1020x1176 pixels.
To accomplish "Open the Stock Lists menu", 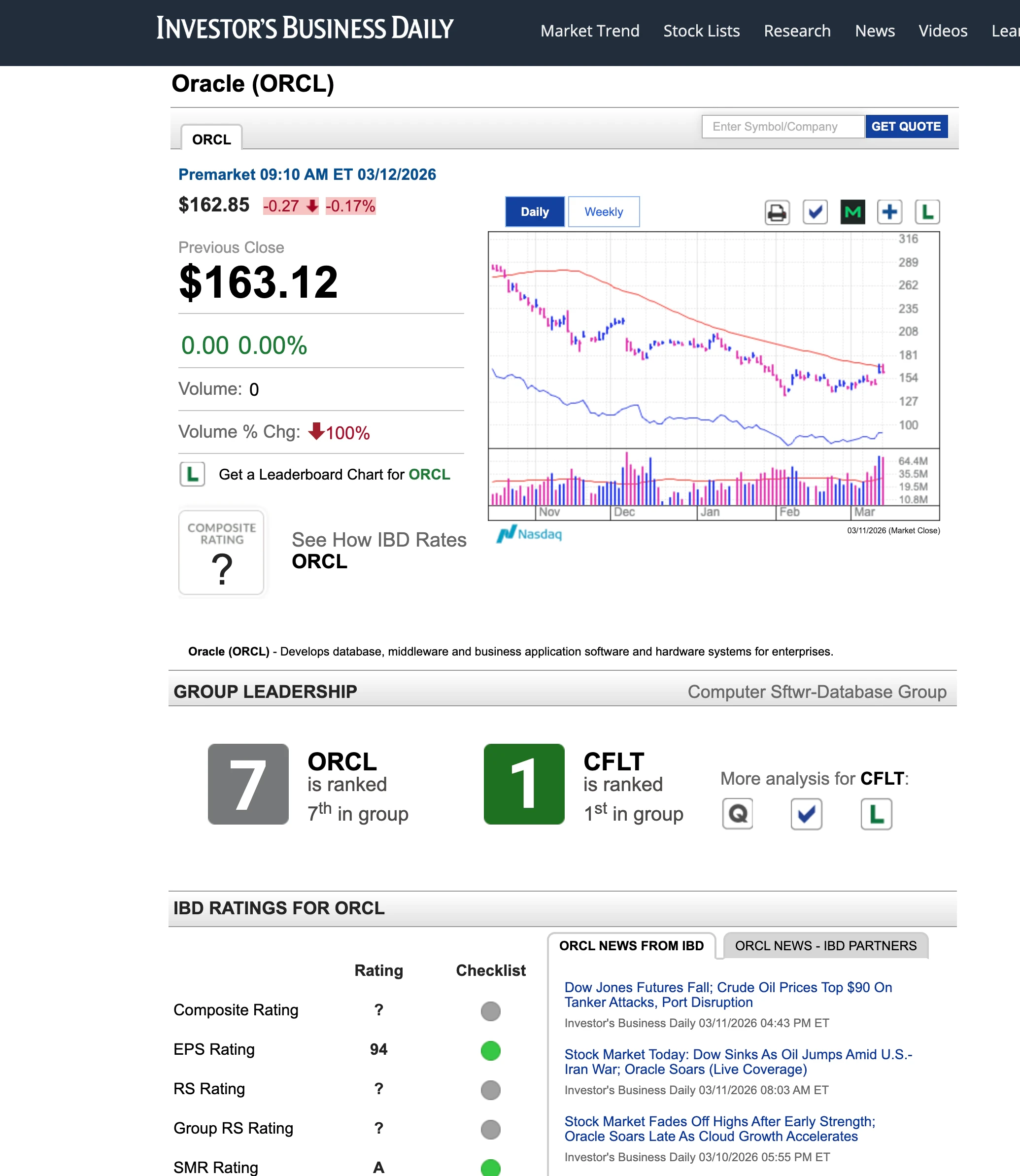I will click(701, 31).
